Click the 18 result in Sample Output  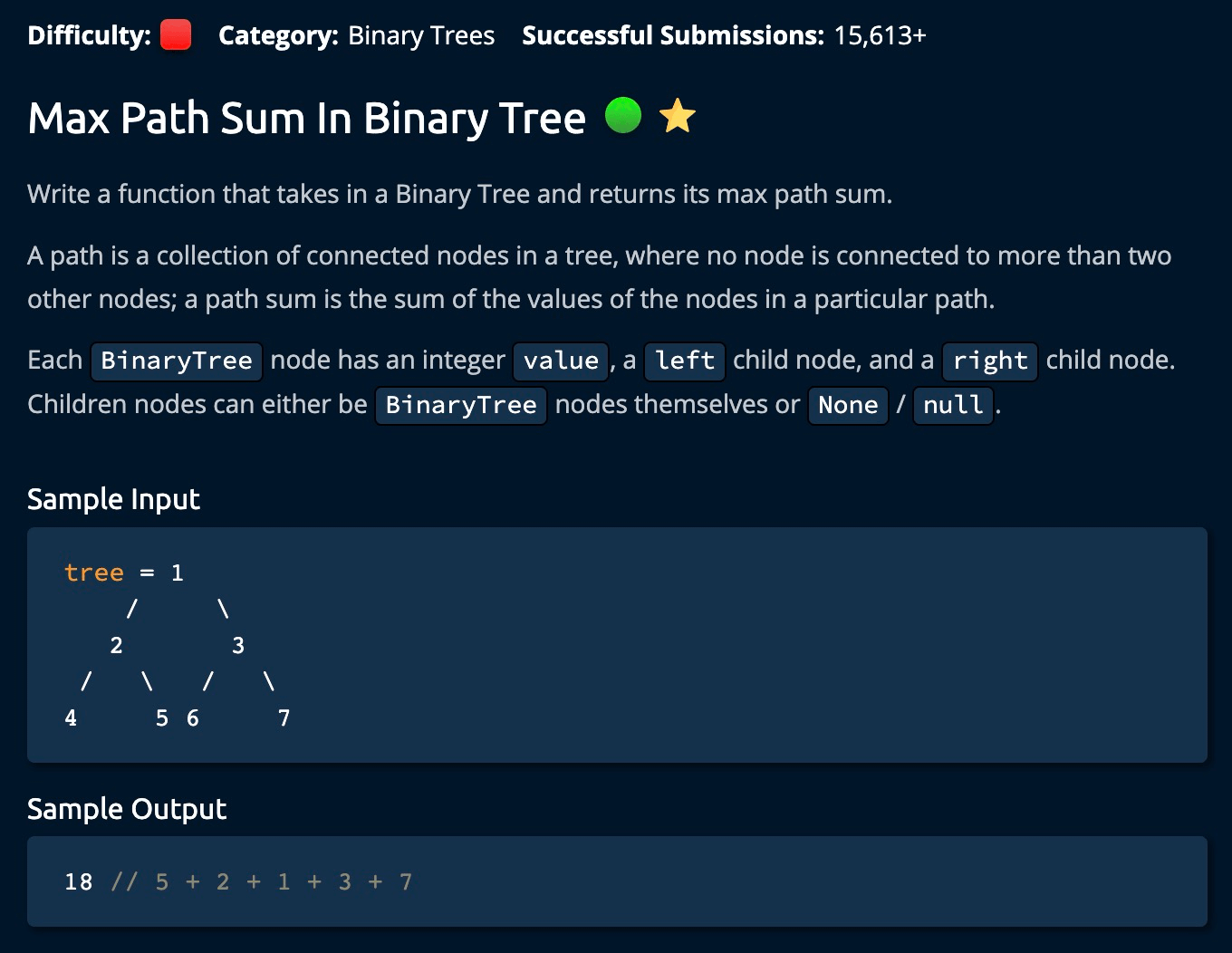pyautogui.click(x=79, y=881)
